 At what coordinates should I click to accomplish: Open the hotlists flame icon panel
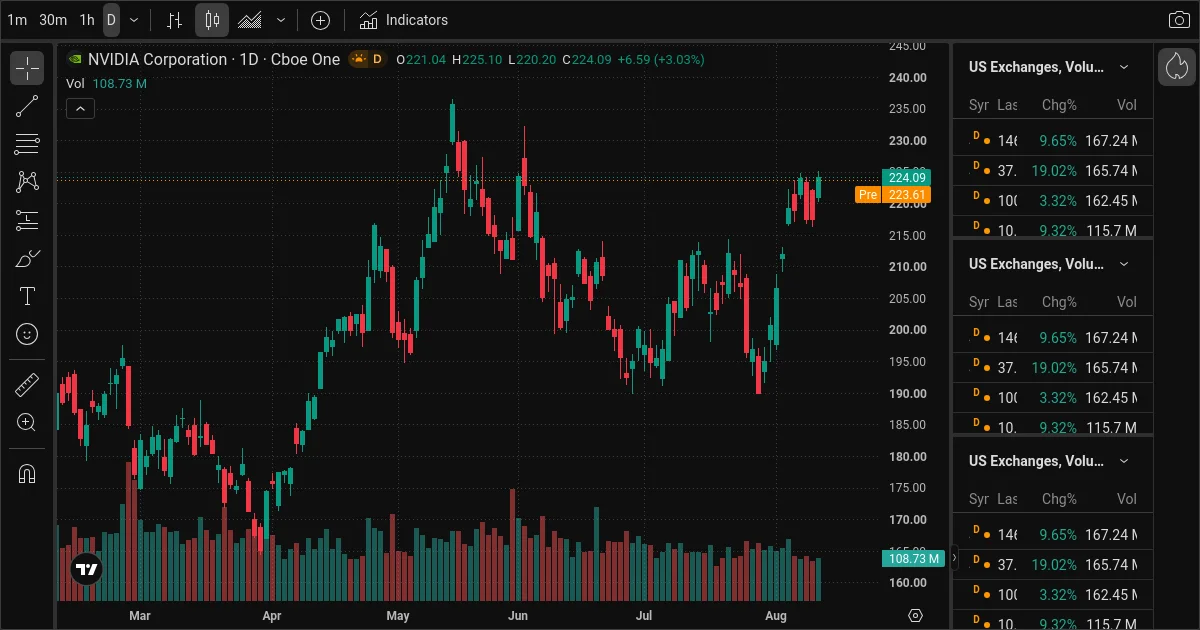point(1177,67)
